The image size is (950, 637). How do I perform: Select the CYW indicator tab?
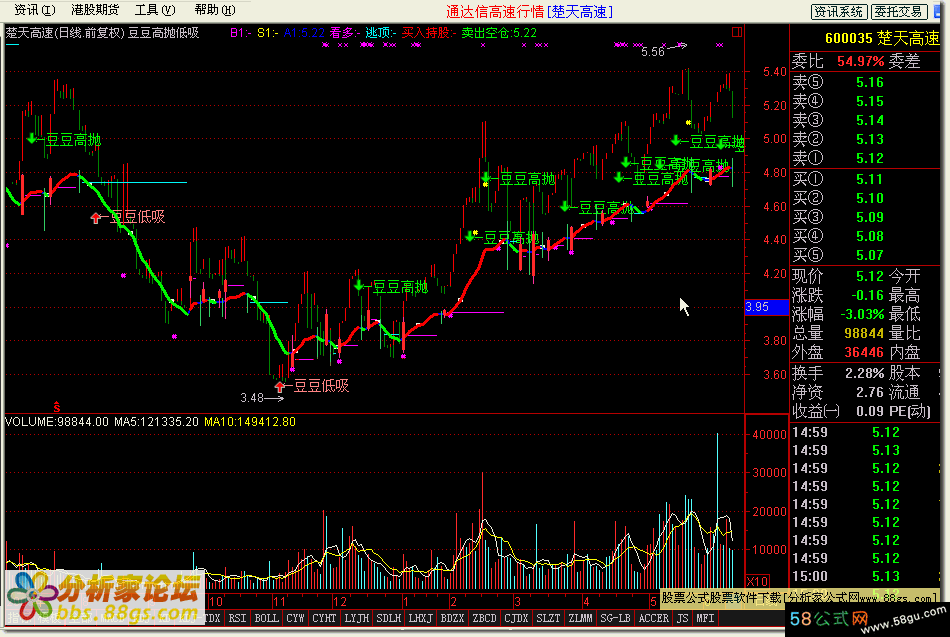tap(296, 618)
